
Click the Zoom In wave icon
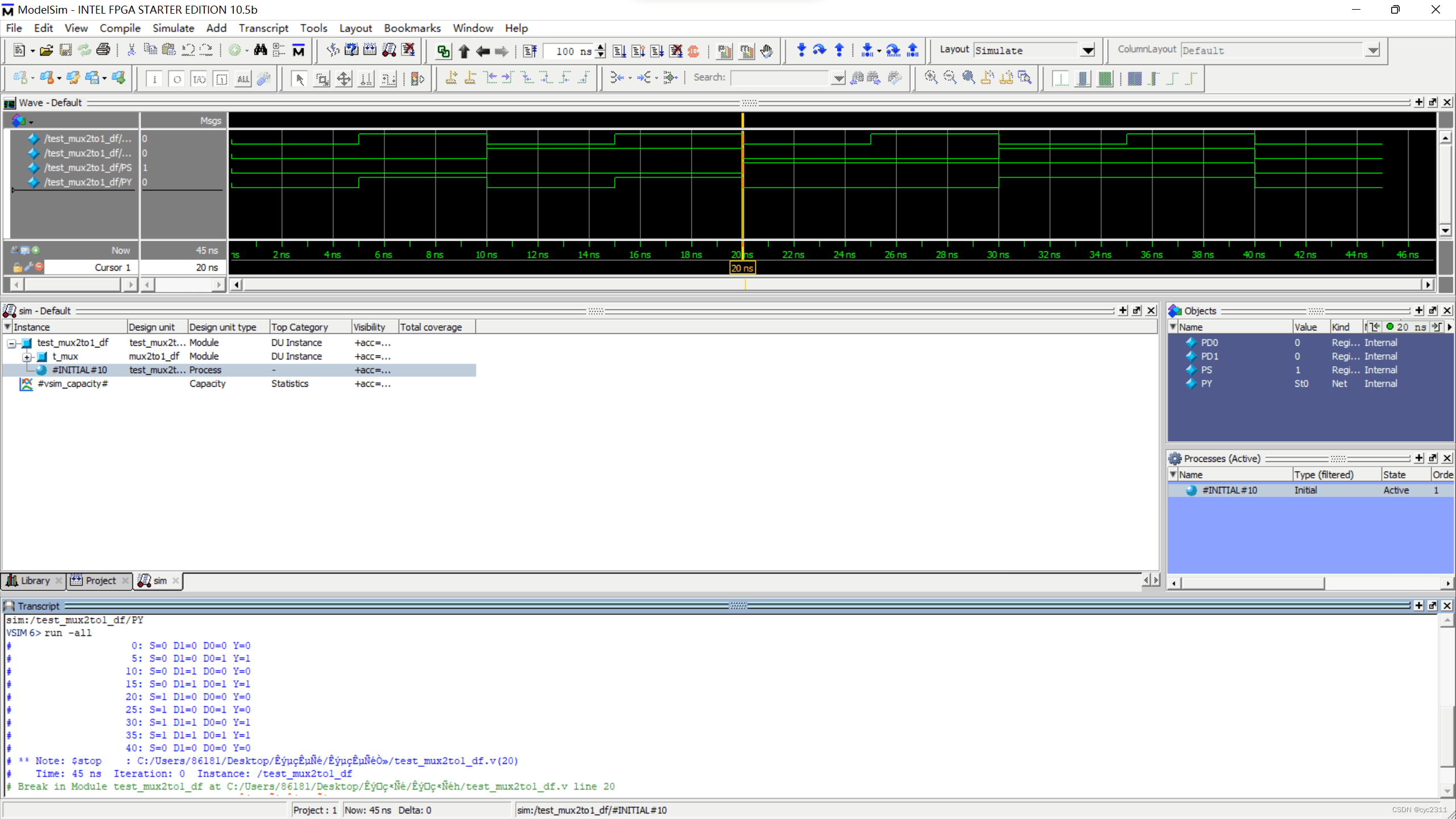point(930,78)
